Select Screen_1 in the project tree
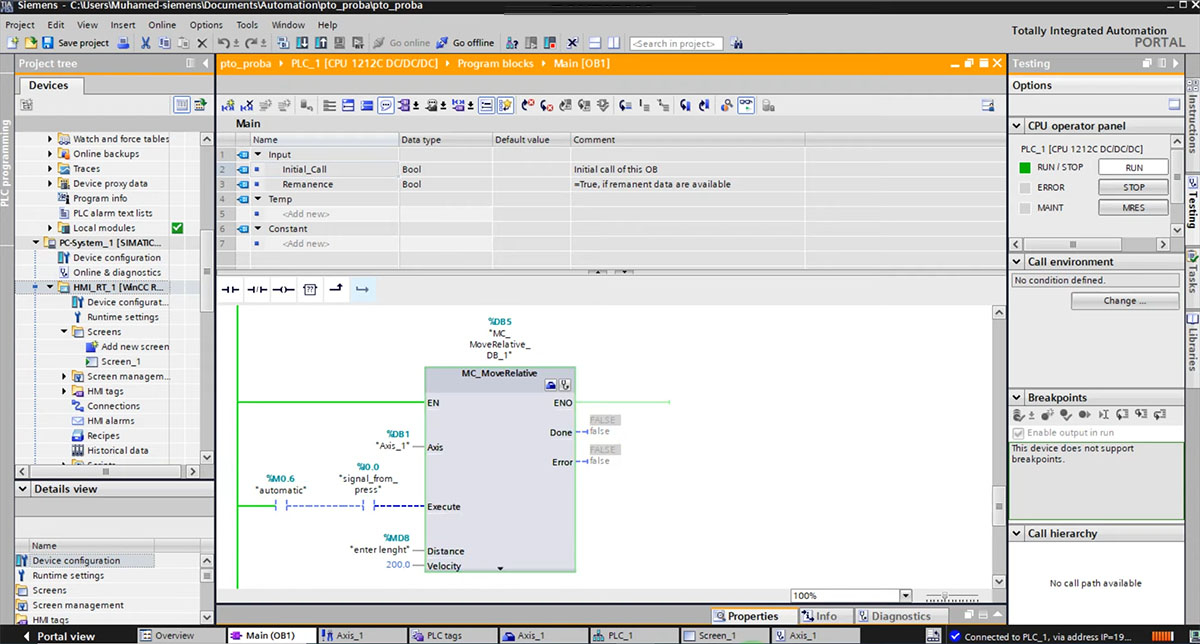The width and height of the screenshot is (1200, 644). coord(120,362)
